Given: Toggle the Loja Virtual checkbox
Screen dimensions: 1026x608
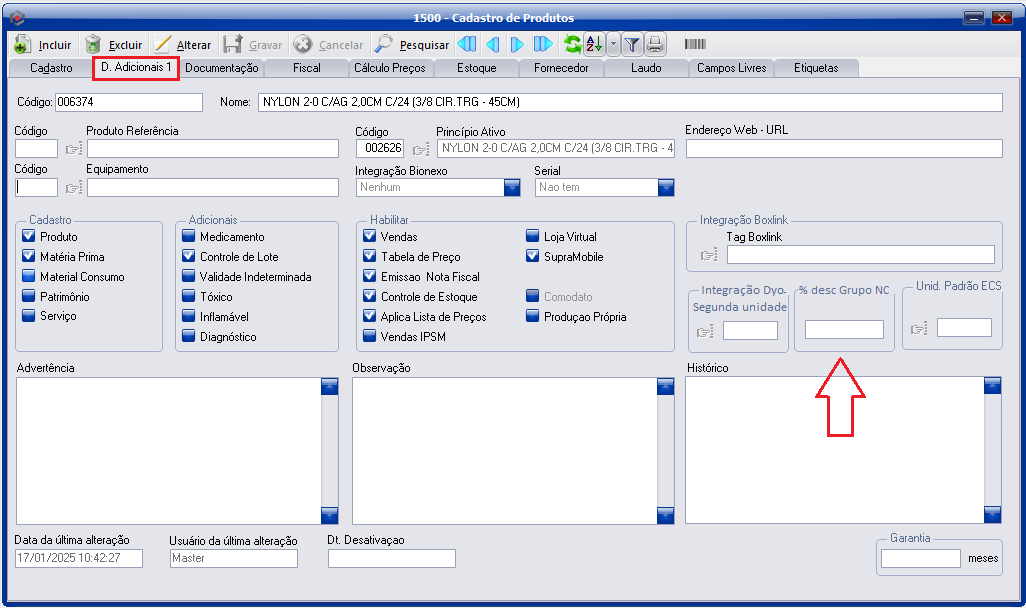Looking at the screenshot, I should [x=533, y=237].
